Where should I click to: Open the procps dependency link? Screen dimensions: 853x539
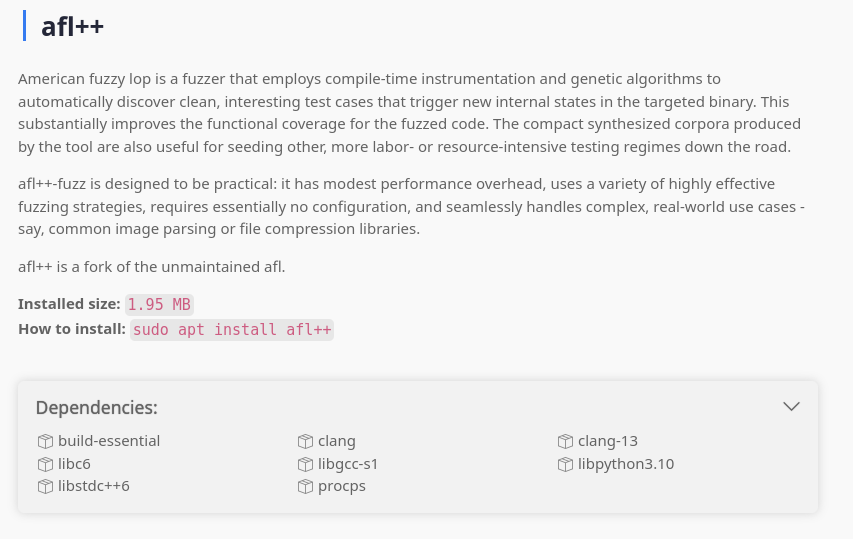coord(342,486)
